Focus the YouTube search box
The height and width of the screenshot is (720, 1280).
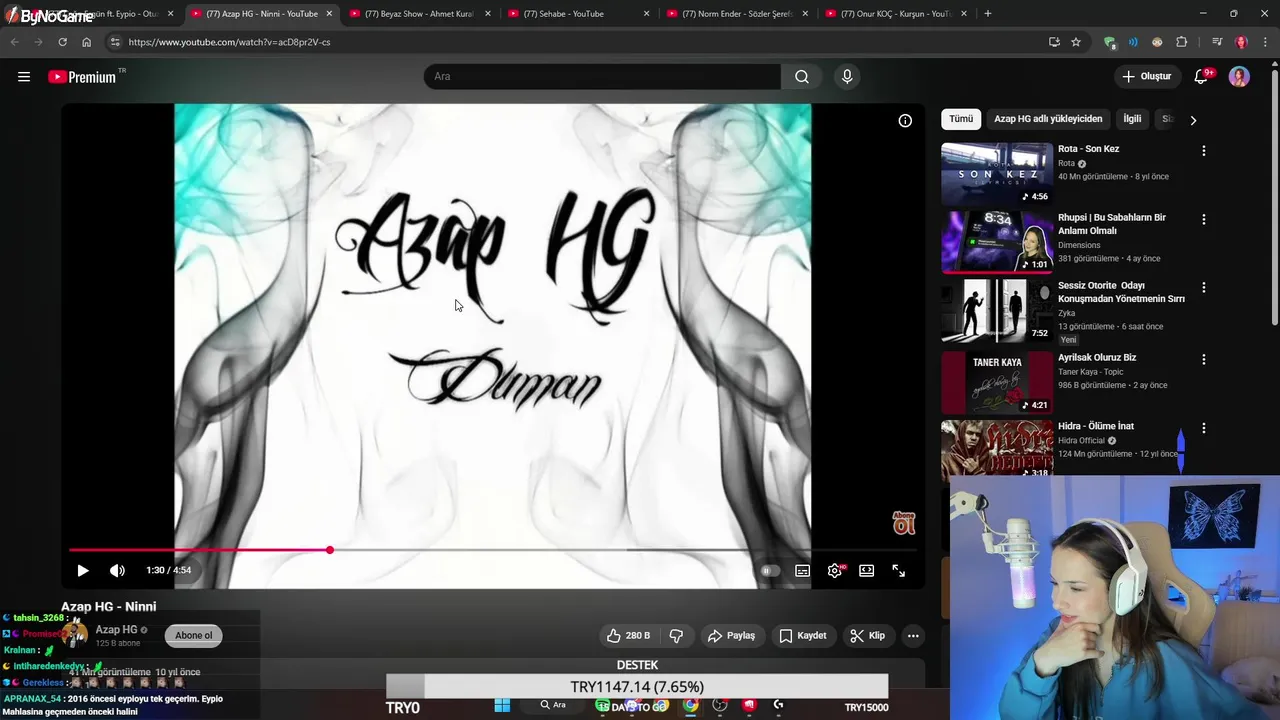point(602,77)
